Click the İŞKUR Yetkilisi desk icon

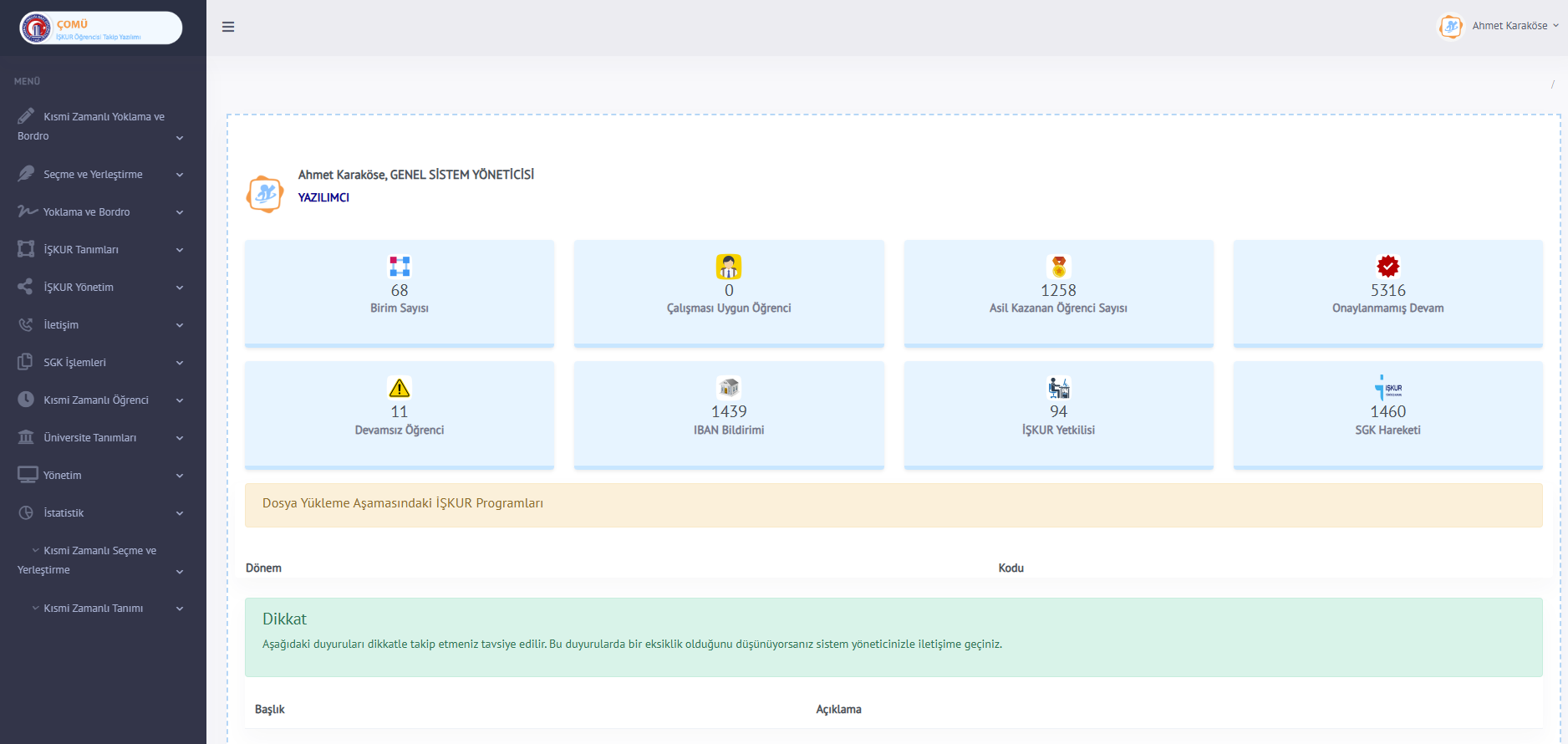(x=1058, y=387)
